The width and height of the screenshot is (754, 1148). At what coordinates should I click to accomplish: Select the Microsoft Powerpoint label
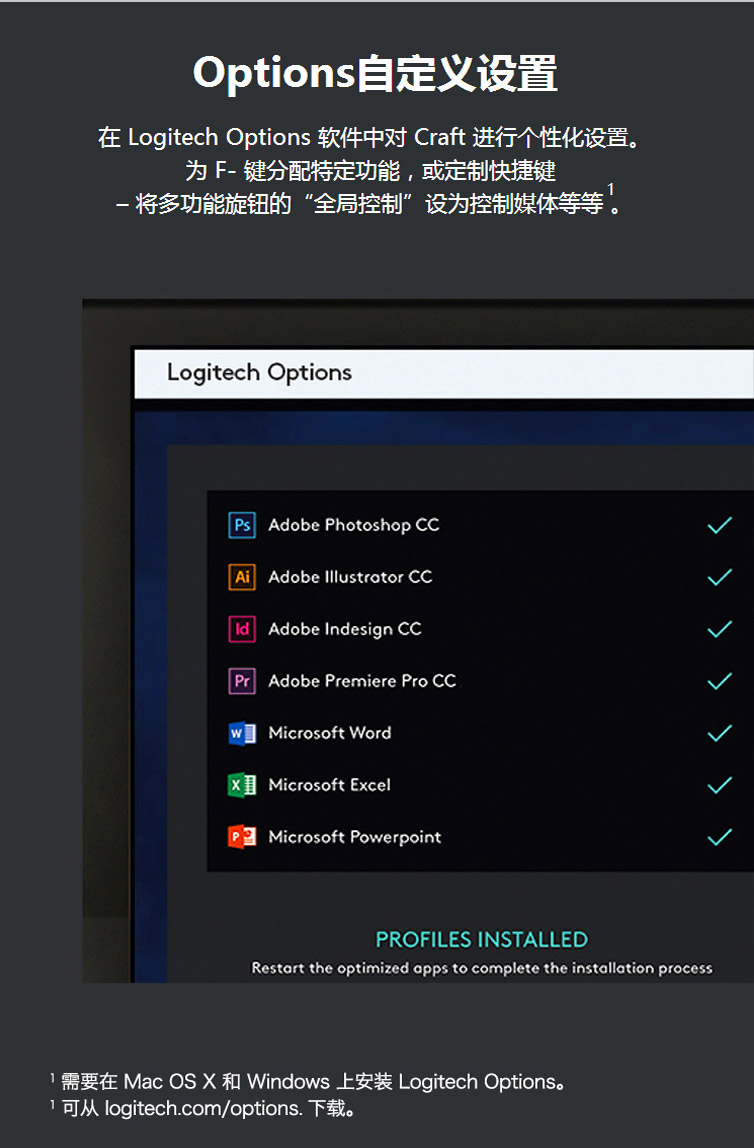coord(355,838)
